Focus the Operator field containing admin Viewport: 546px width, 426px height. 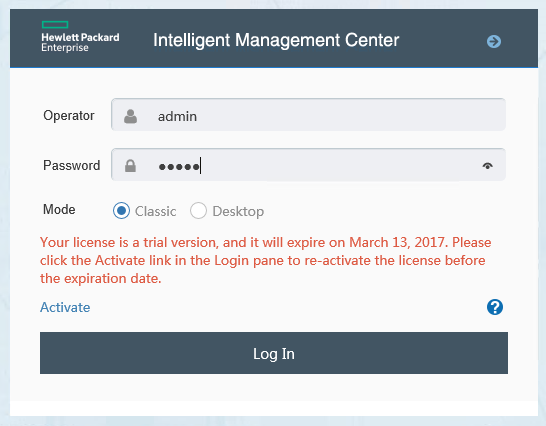[308, 115]
